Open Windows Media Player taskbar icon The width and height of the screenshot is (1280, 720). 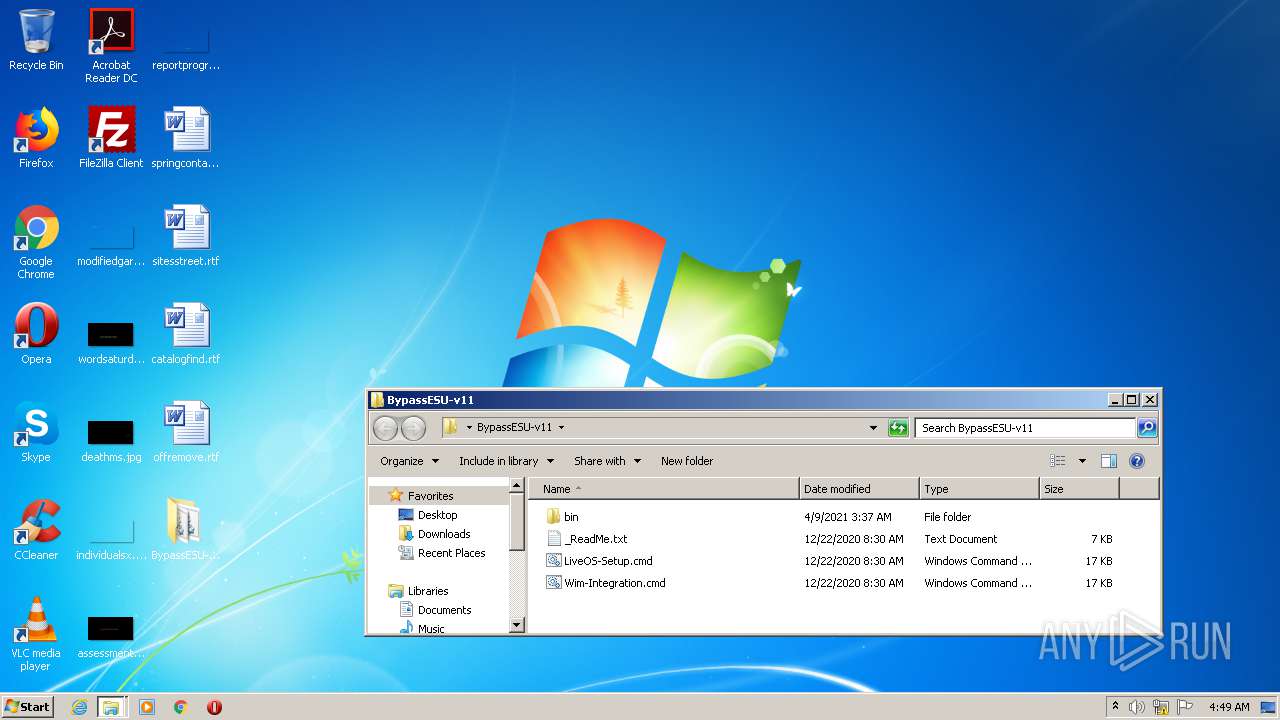tap(147, 707)
